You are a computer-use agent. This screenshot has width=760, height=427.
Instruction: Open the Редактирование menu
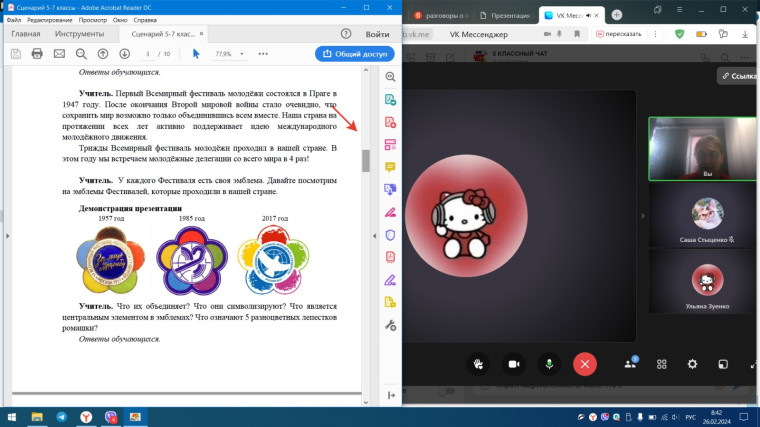coord(49,20)
